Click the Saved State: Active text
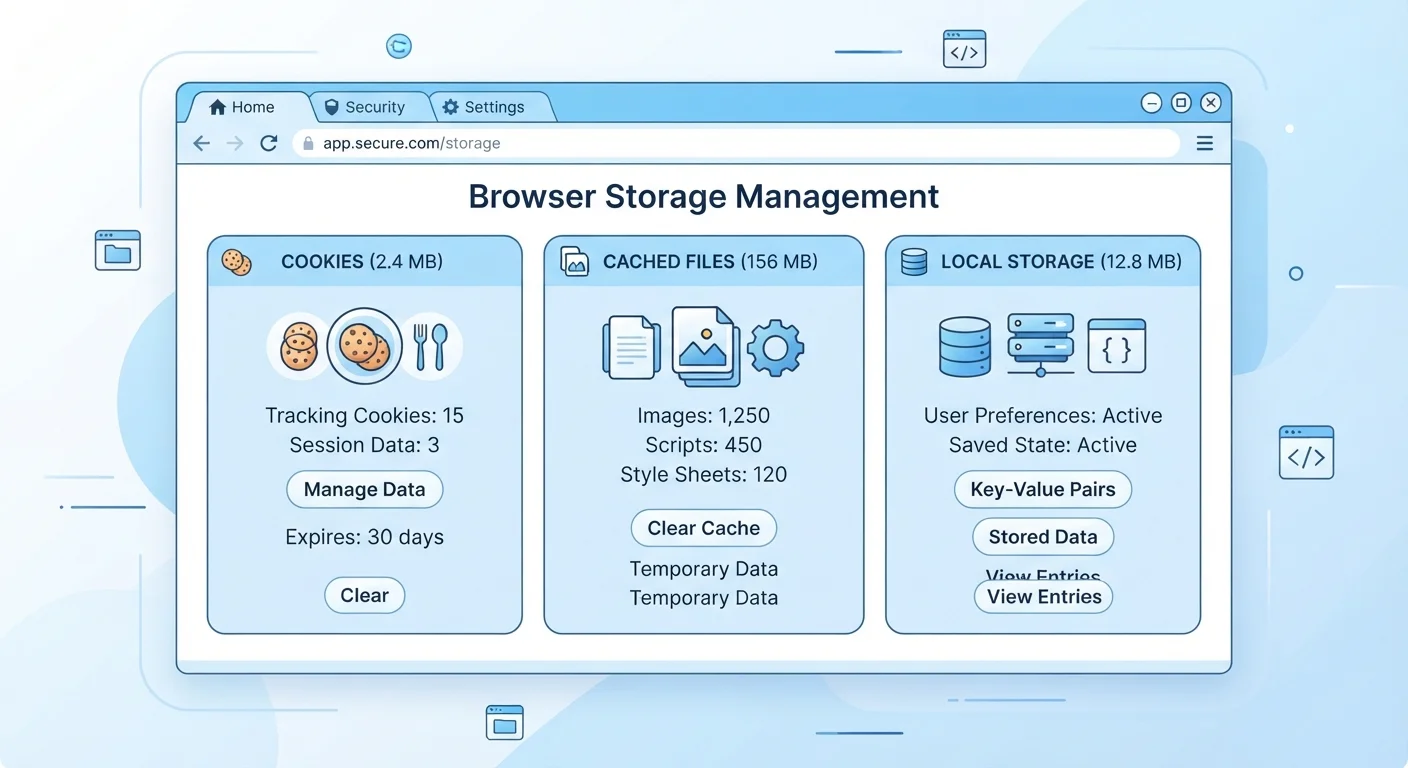 (x=1043, y=445)
